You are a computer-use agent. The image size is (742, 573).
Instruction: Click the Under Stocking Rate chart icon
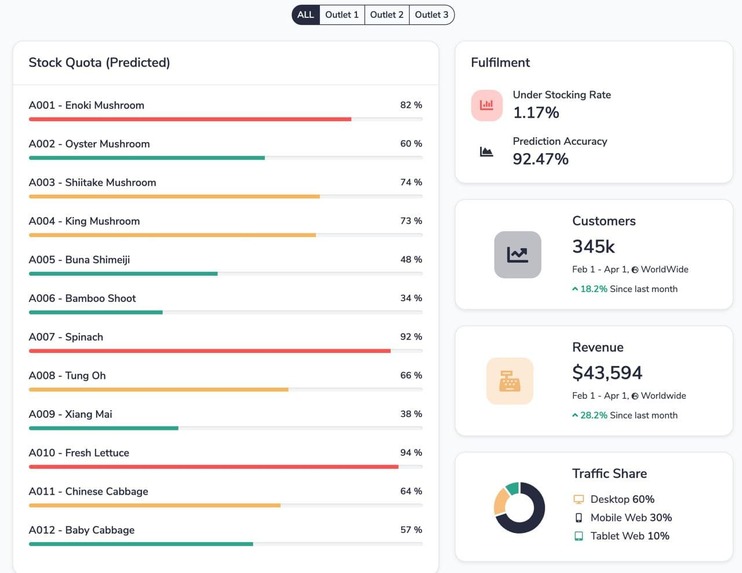(x=486, y=105)
